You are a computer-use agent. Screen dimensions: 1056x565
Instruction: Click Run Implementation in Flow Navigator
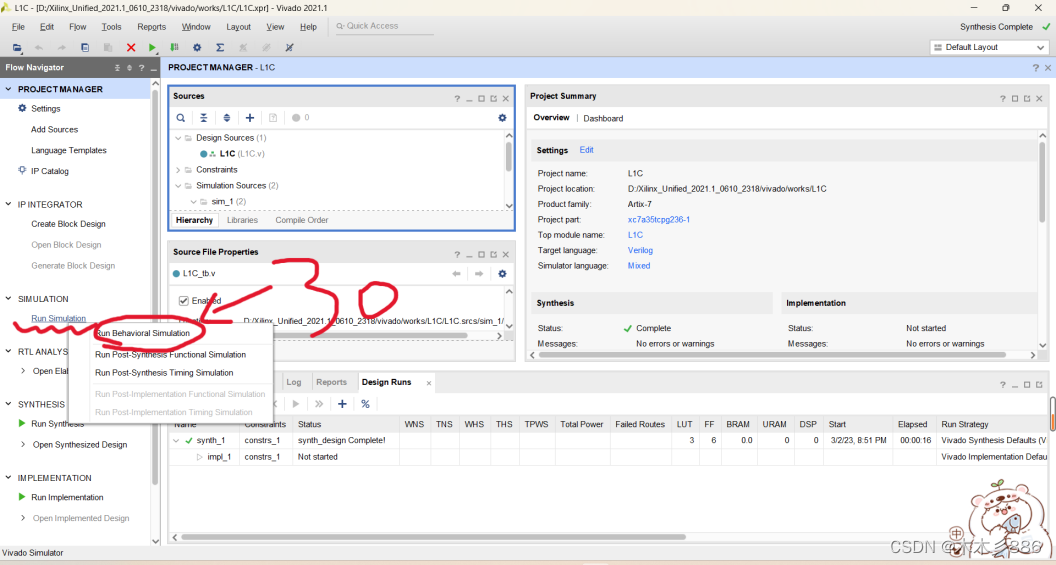click(x=67, y=498)
